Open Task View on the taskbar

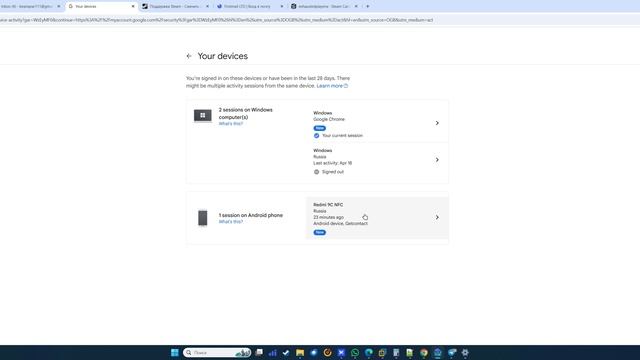[x=259, y=353]
